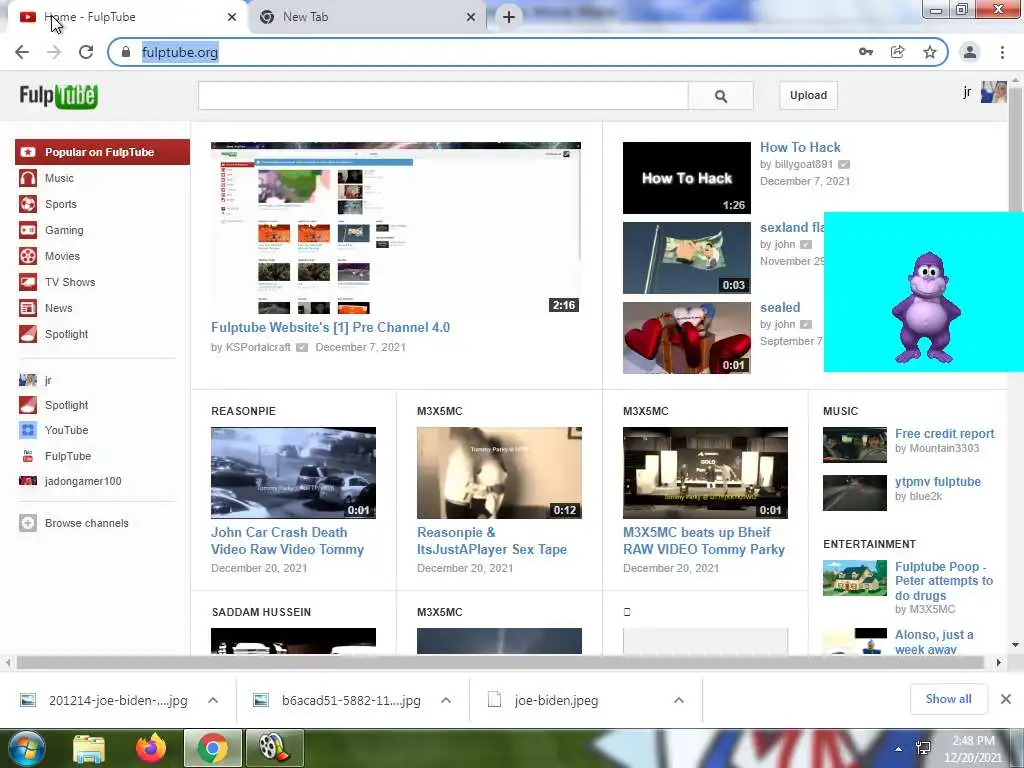The image size is (1024, 768).
Task: Open the Reasonpie 0:12 video thumbnail
Action: (x=499, y=473)
